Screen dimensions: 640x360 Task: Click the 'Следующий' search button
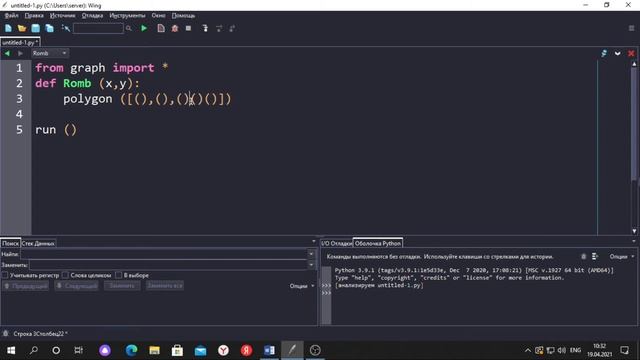coord(77,286)
